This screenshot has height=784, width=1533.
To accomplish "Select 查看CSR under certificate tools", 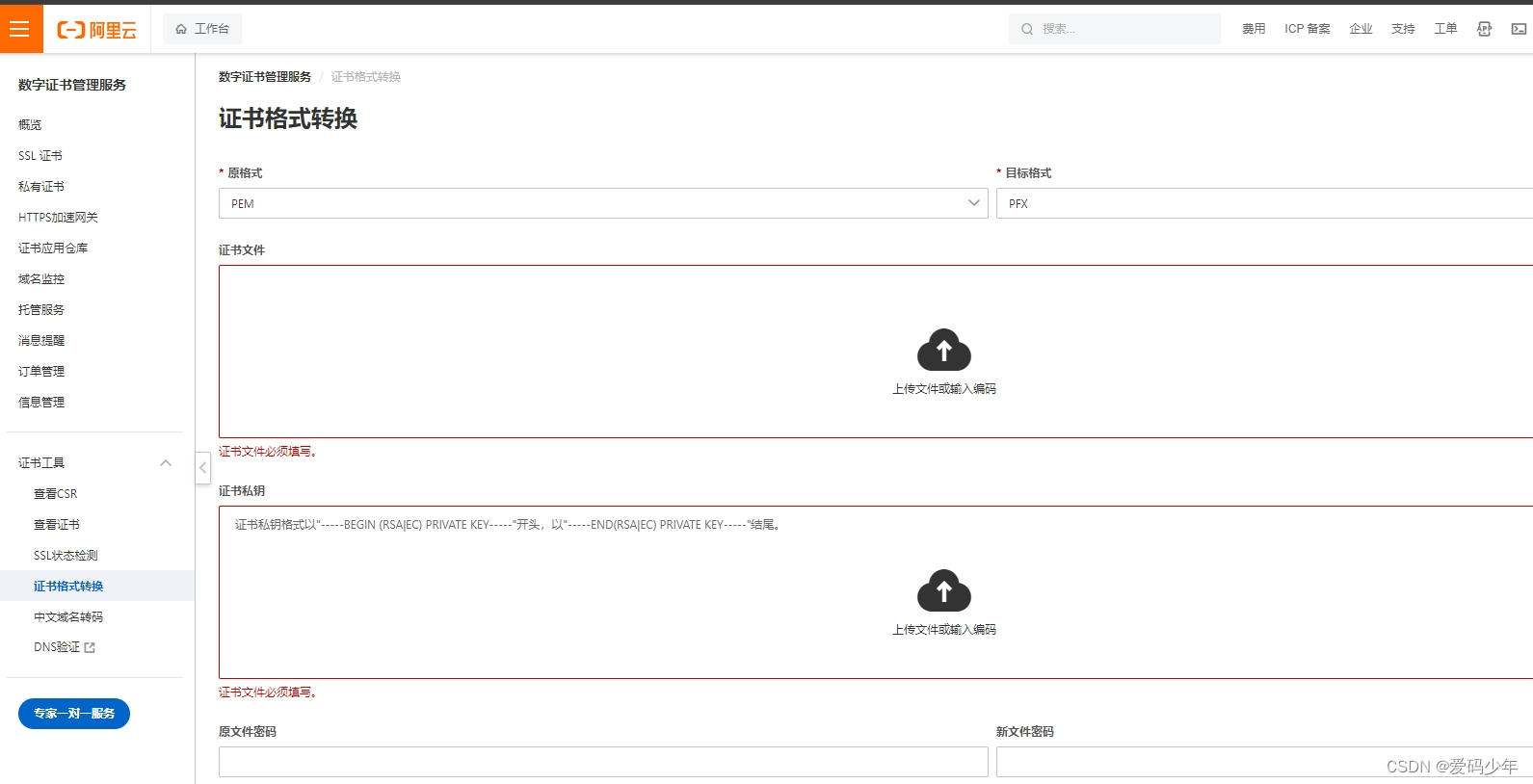I will point(55,494).
